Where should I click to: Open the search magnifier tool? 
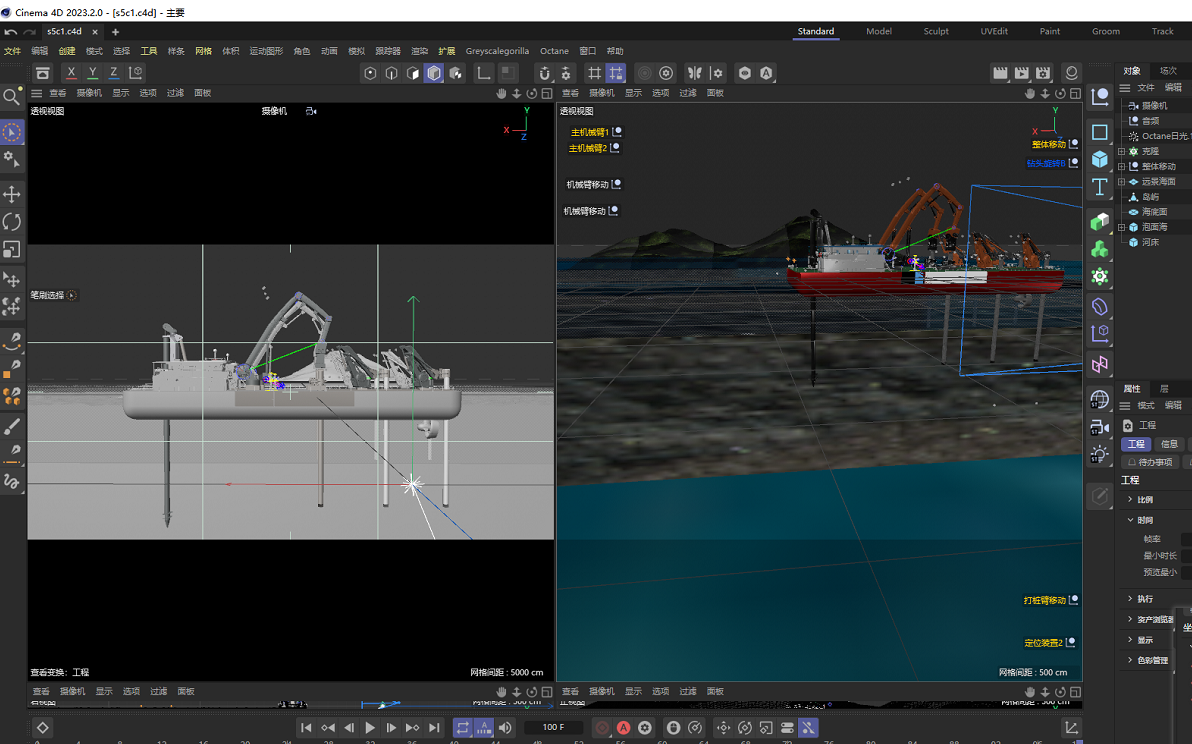pos(11,97)
